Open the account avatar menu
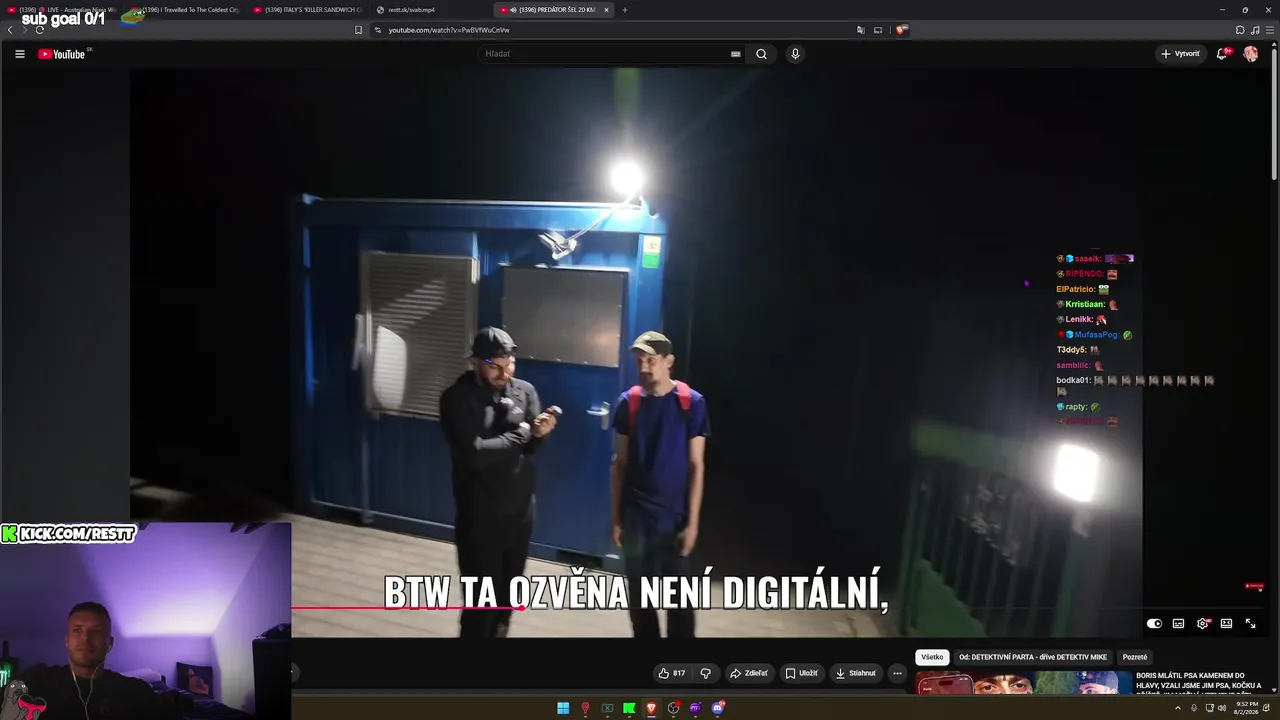This screenshot has width=1280, height=720. coord(1251,54)
